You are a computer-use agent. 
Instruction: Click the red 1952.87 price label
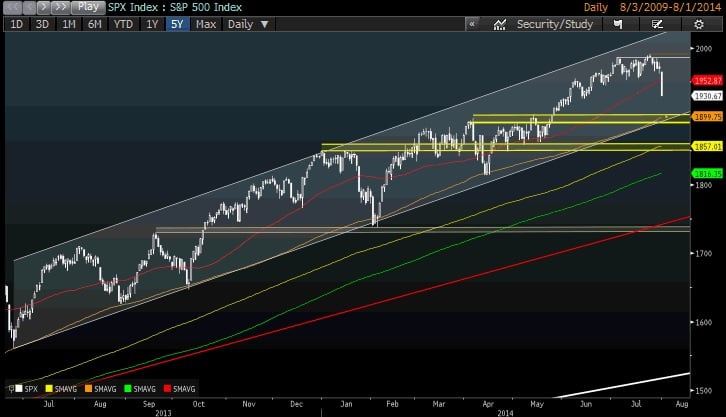[707, 81]
